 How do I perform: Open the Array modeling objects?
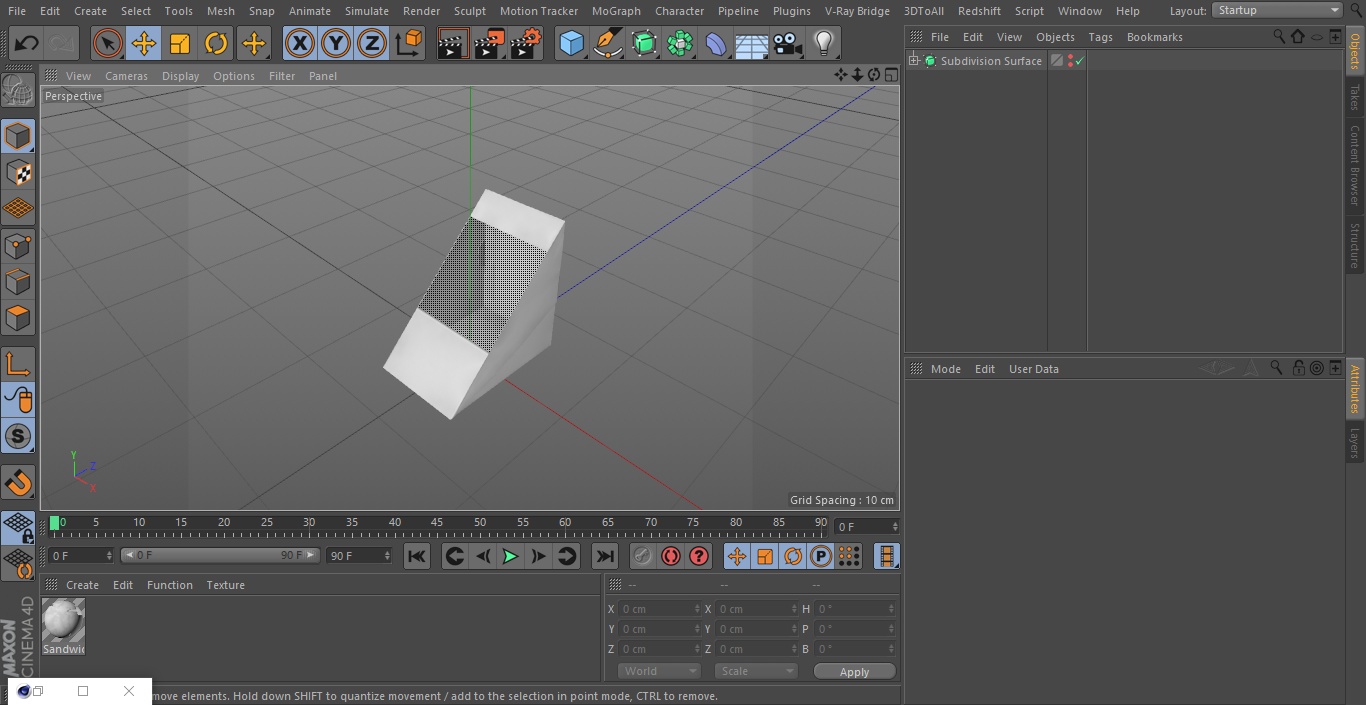pos(680,43)
